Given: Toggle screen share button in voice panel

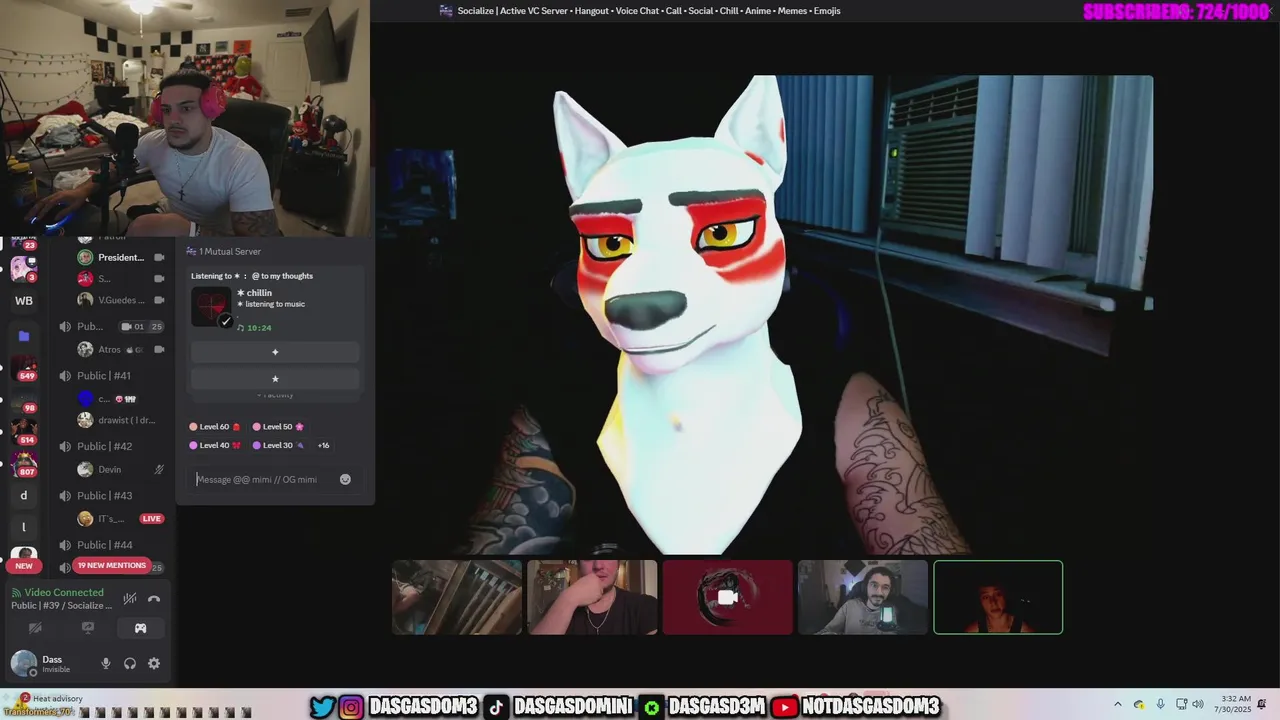Looking at the screenshot, I should (x=88, y=628).
